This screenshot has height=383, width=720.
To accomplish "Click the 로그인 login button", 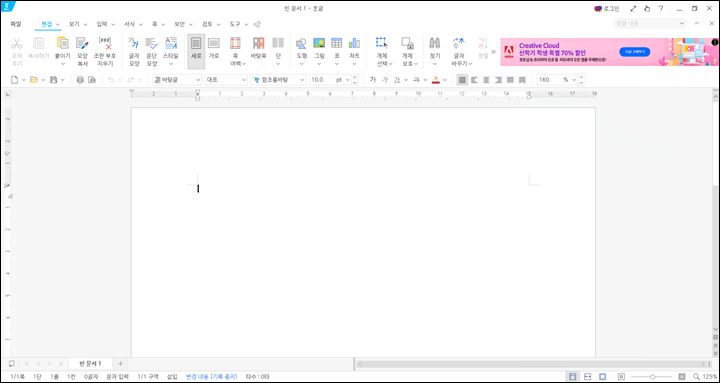I will pos(607,9).
